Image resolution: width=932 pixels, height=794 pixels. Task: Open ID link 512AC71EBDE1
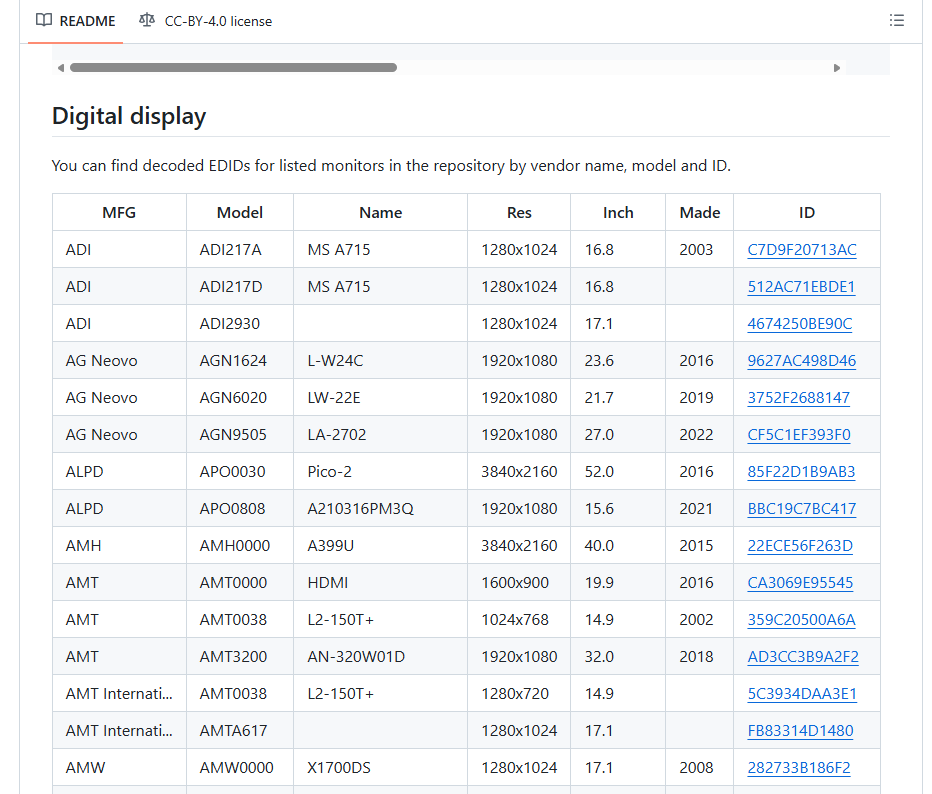801,286
